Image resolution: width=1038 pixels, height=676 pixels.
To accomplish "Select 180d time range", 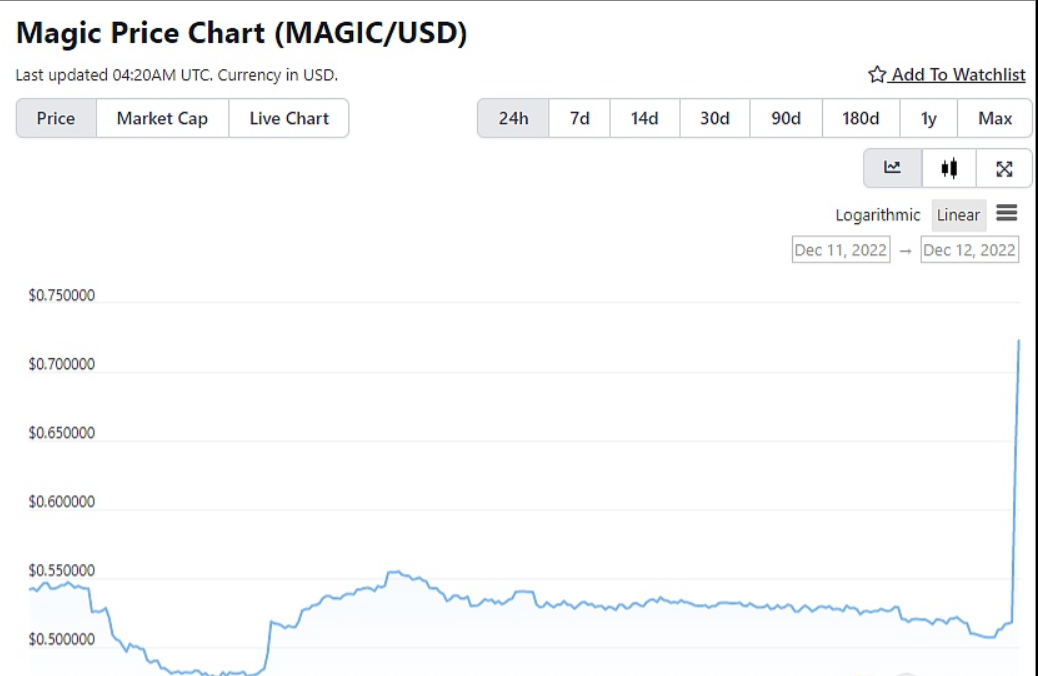I will click(861, 118).
